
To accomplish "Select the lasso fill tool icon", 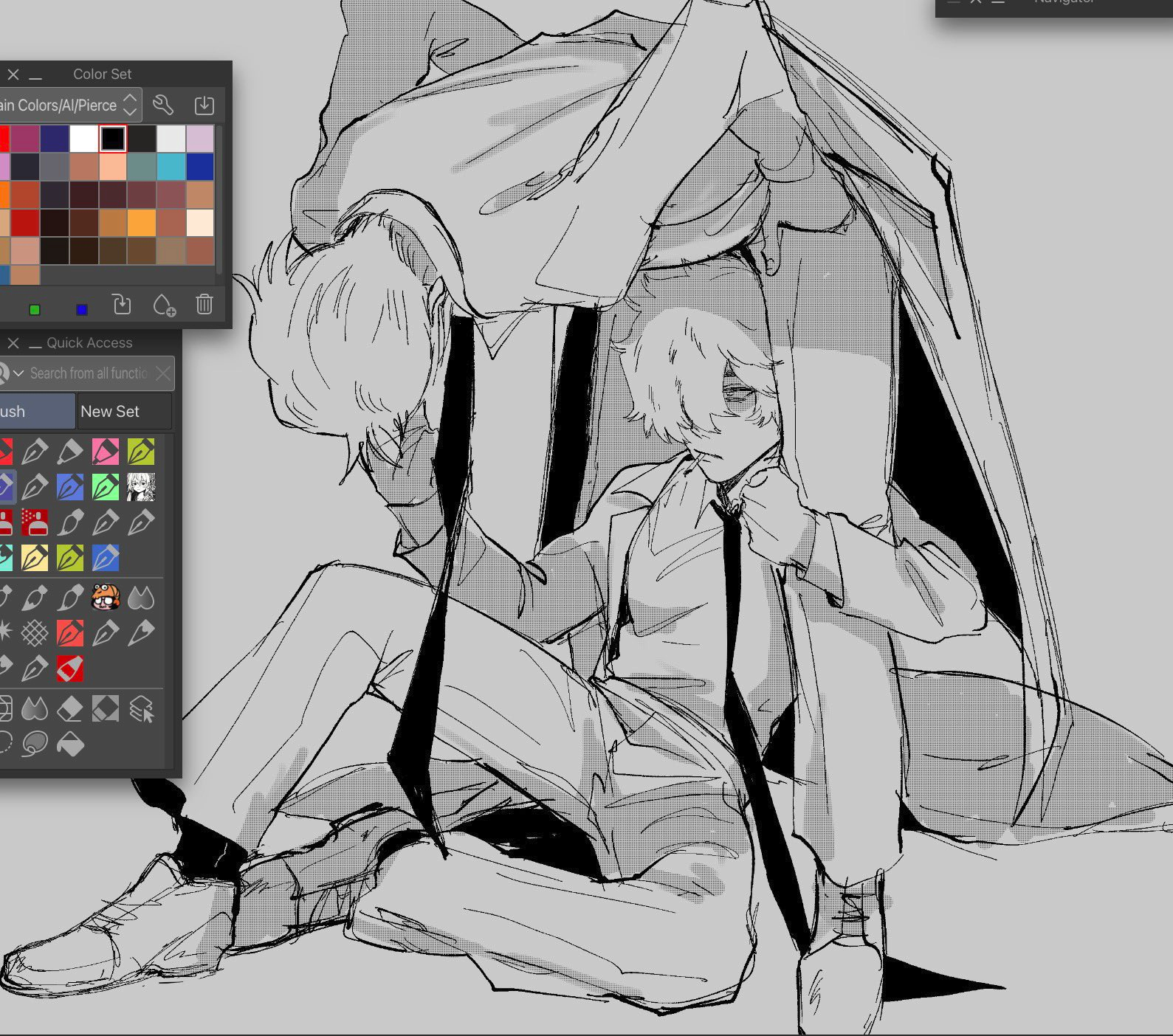I will click(x=34, y=745).
